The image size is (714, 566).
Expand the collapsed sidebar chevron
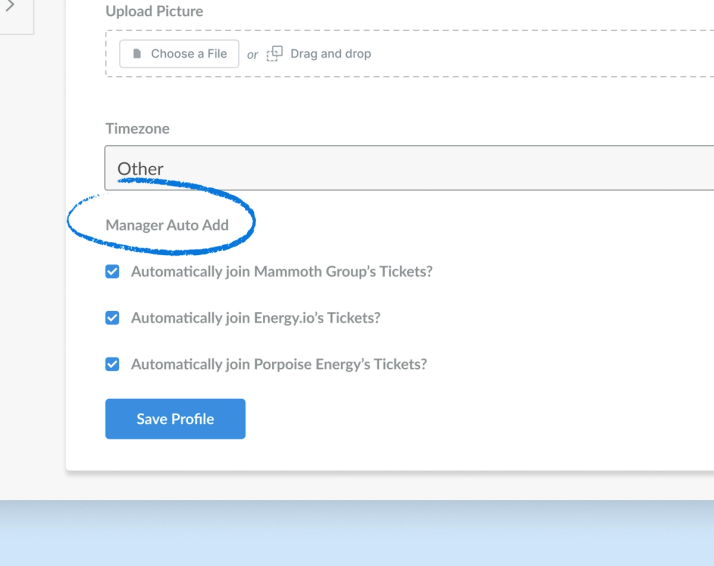[10, 5]
